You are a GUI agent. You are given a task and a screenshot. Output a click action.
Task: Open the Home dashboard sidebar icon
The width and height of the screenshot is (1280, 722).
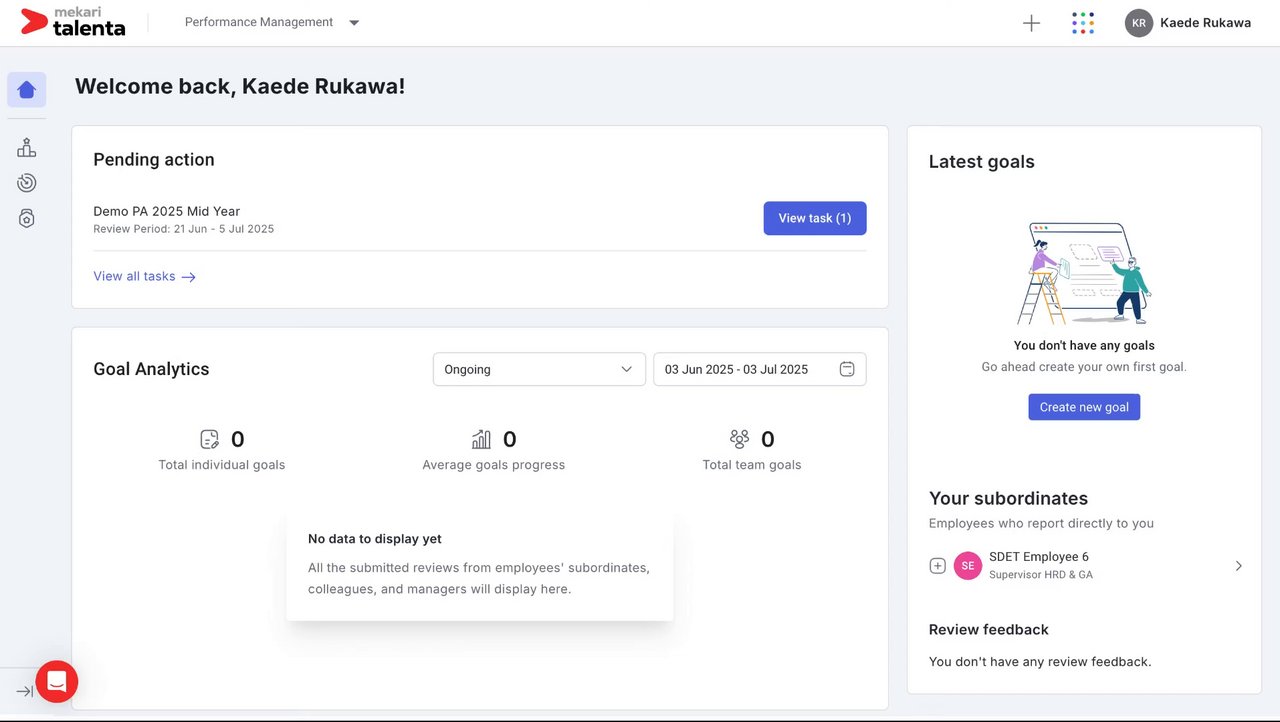coord(27,90)
